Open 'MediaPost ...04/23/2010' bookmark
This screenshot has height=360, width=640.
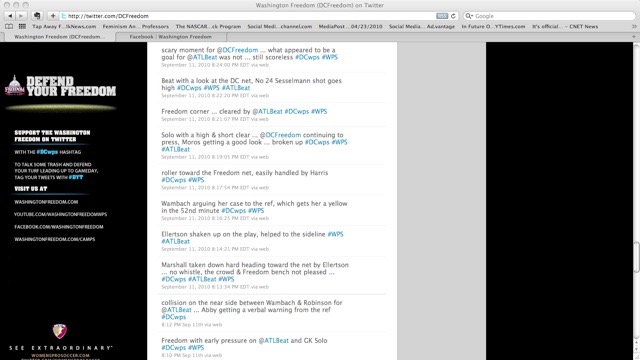351,26
